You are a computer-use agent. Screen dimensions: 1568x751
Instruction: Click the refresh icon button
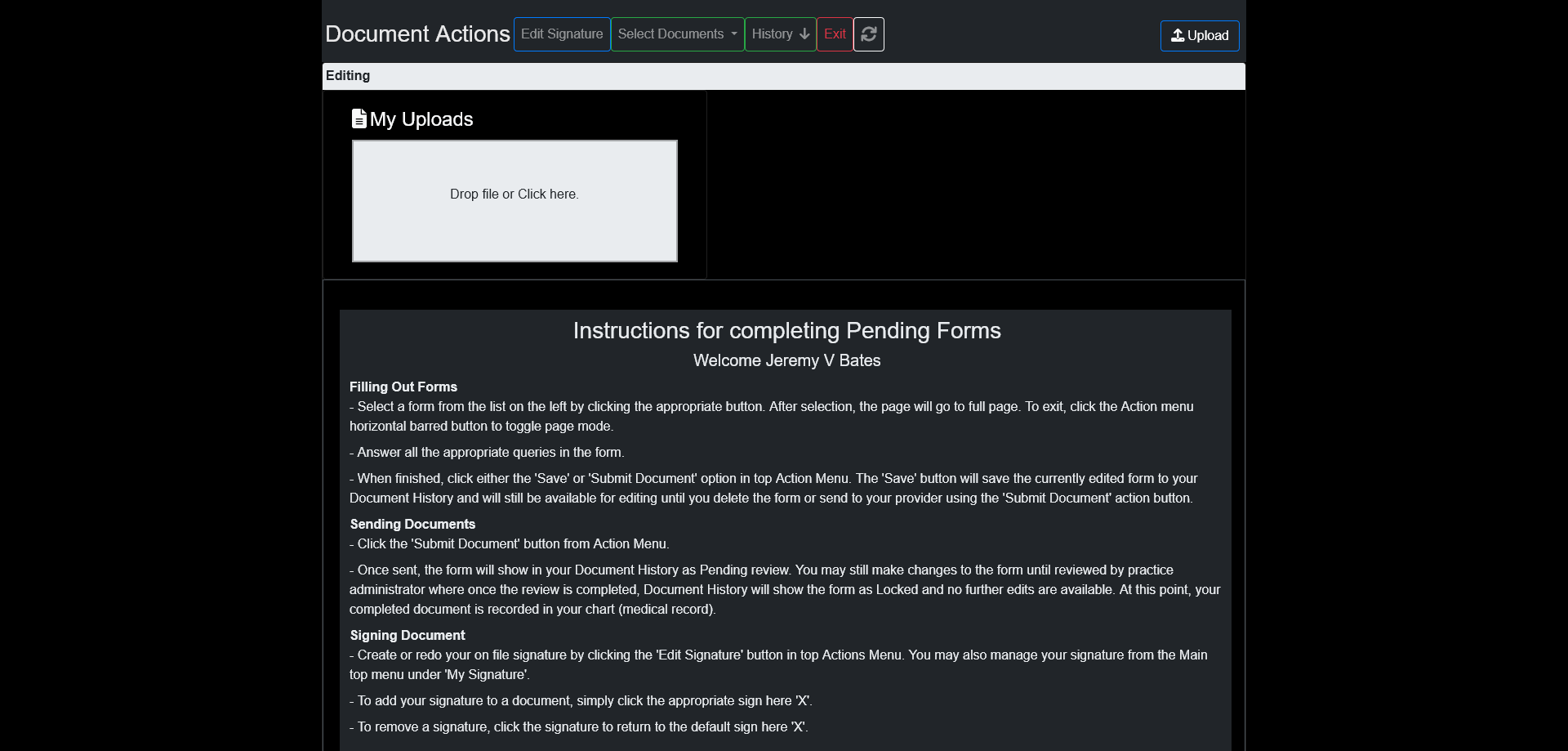pyautogui.click(x=868, y=34)
